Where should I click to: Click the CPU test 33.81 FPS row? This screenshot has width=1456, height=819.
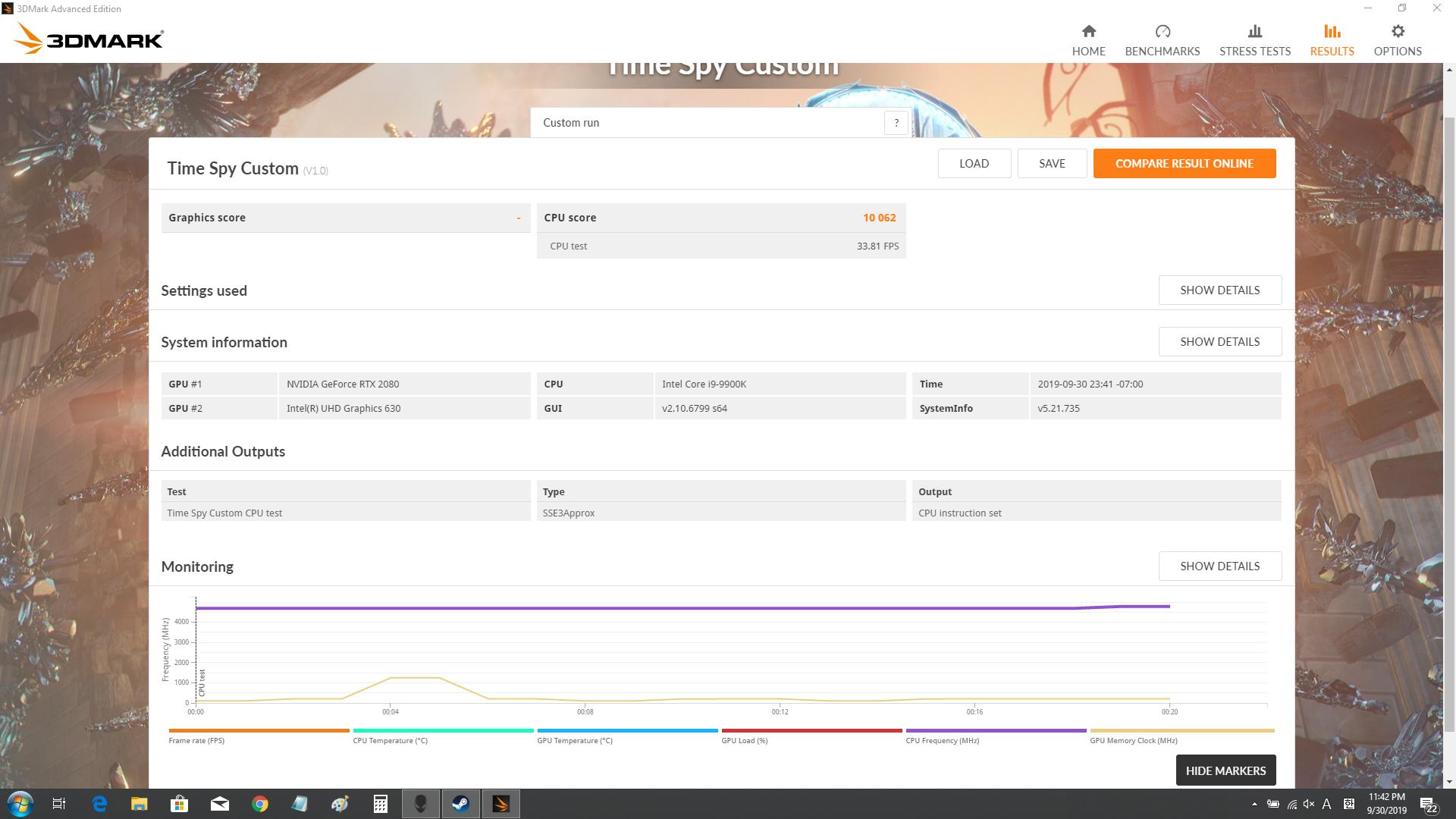pyautogui.click(x=721, y=246)
